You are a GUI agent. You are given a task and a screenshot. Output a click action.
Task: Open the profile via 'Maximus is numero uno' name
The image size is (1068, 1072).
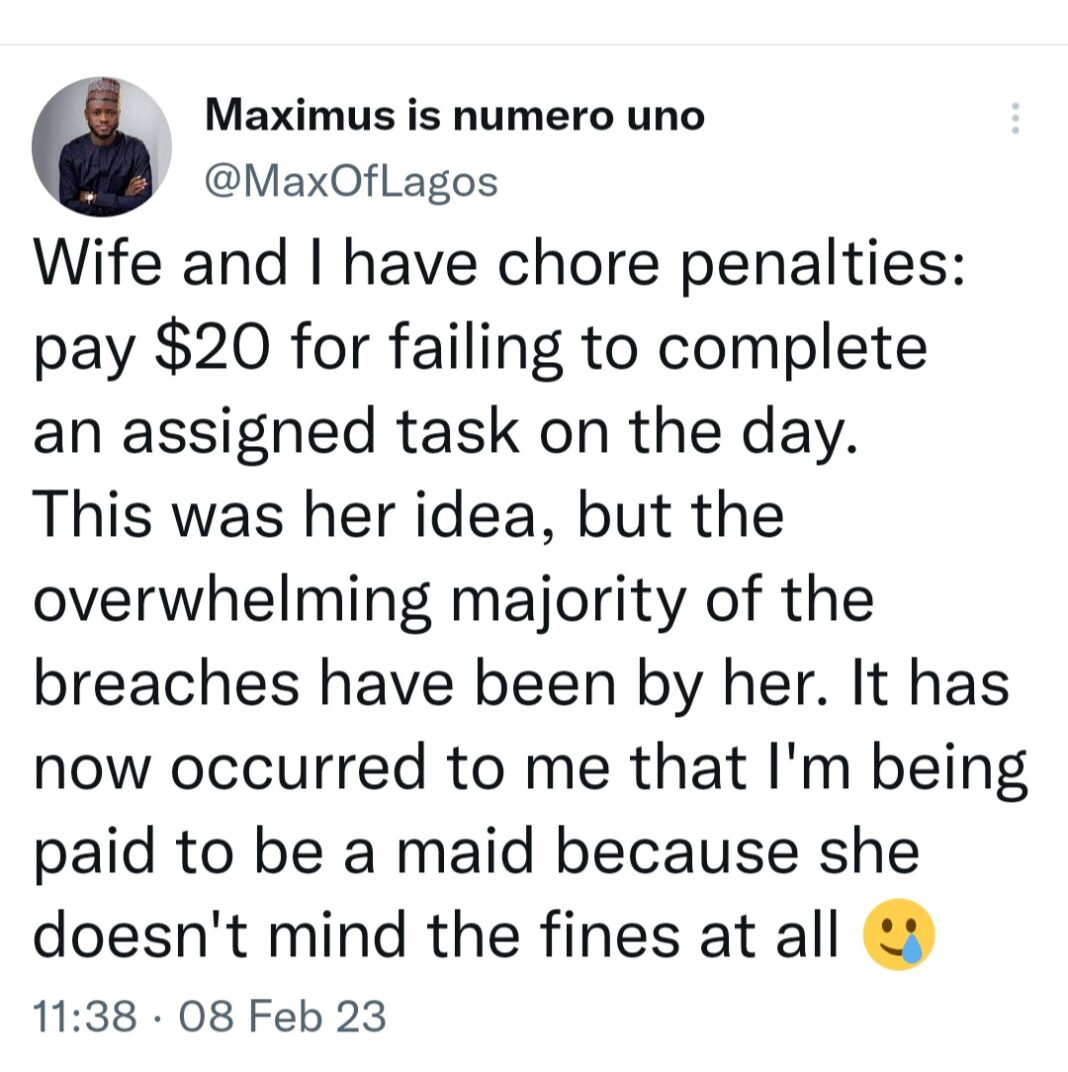point(455,115)
